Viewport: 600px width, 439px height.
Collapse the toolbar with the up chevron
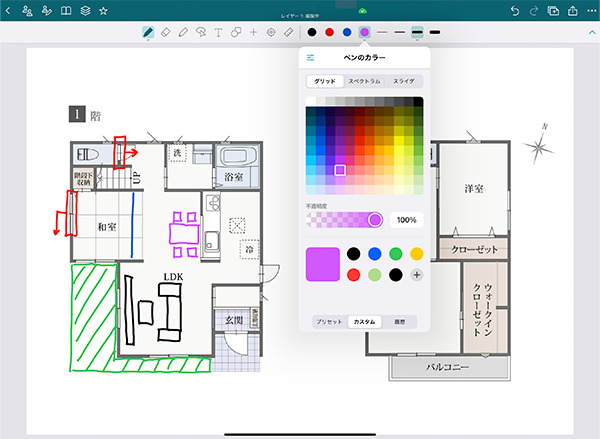tap(592, 33)
